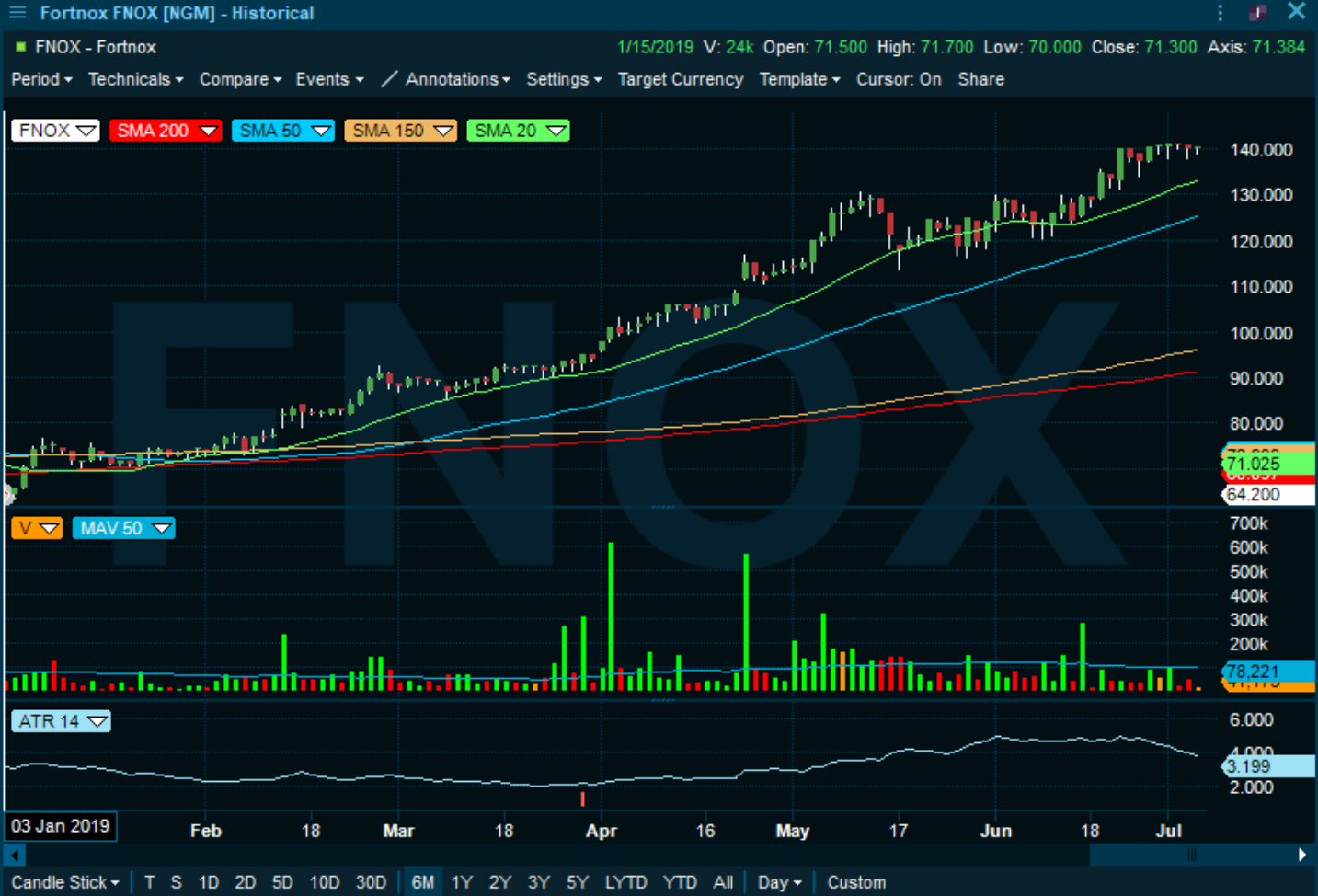Select the 6M range button

coord(422,882)
